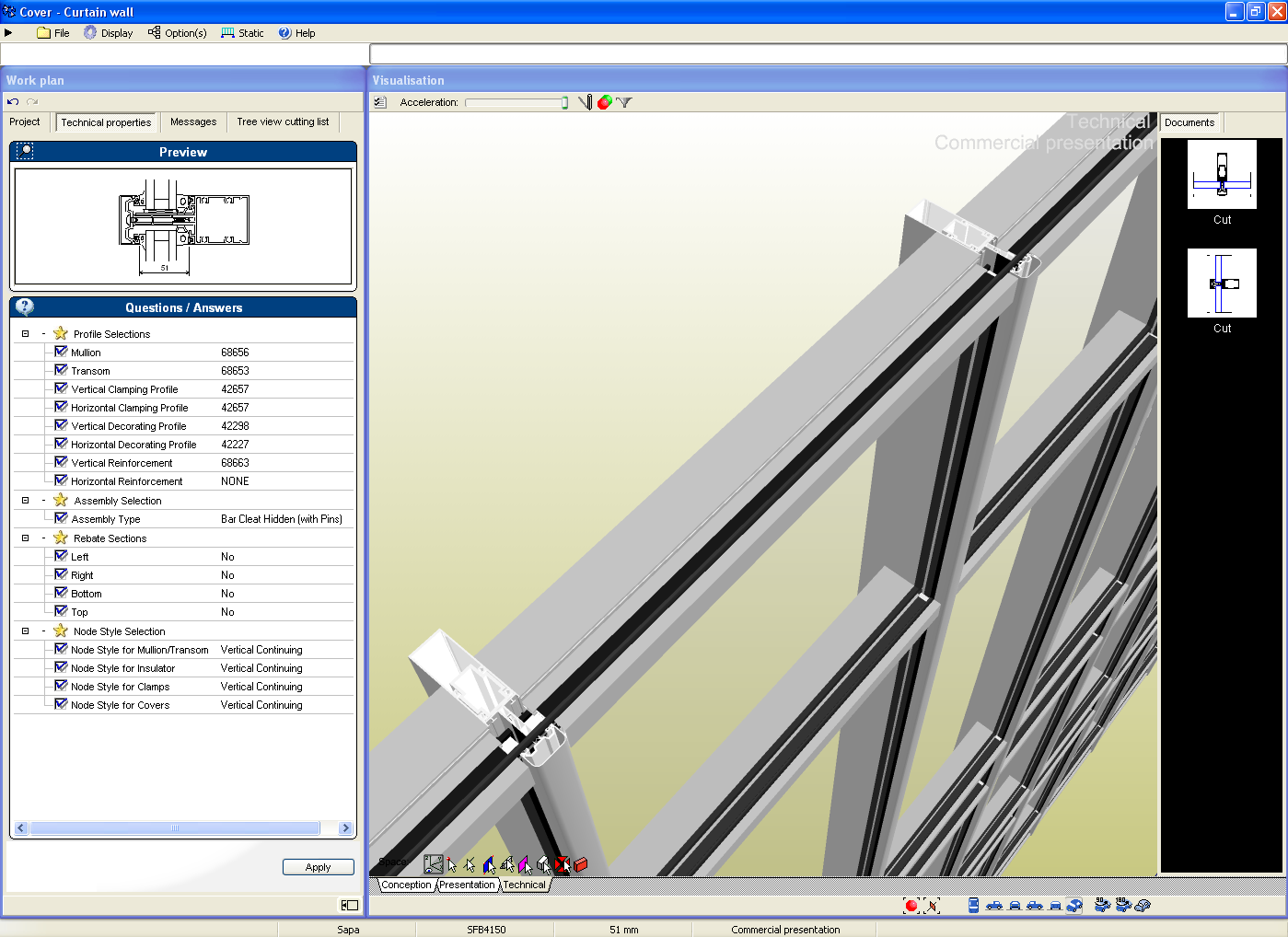Click the 180 degree car rotation icon
Screen dimensions: 1288x937
[x=1122, y=905]
